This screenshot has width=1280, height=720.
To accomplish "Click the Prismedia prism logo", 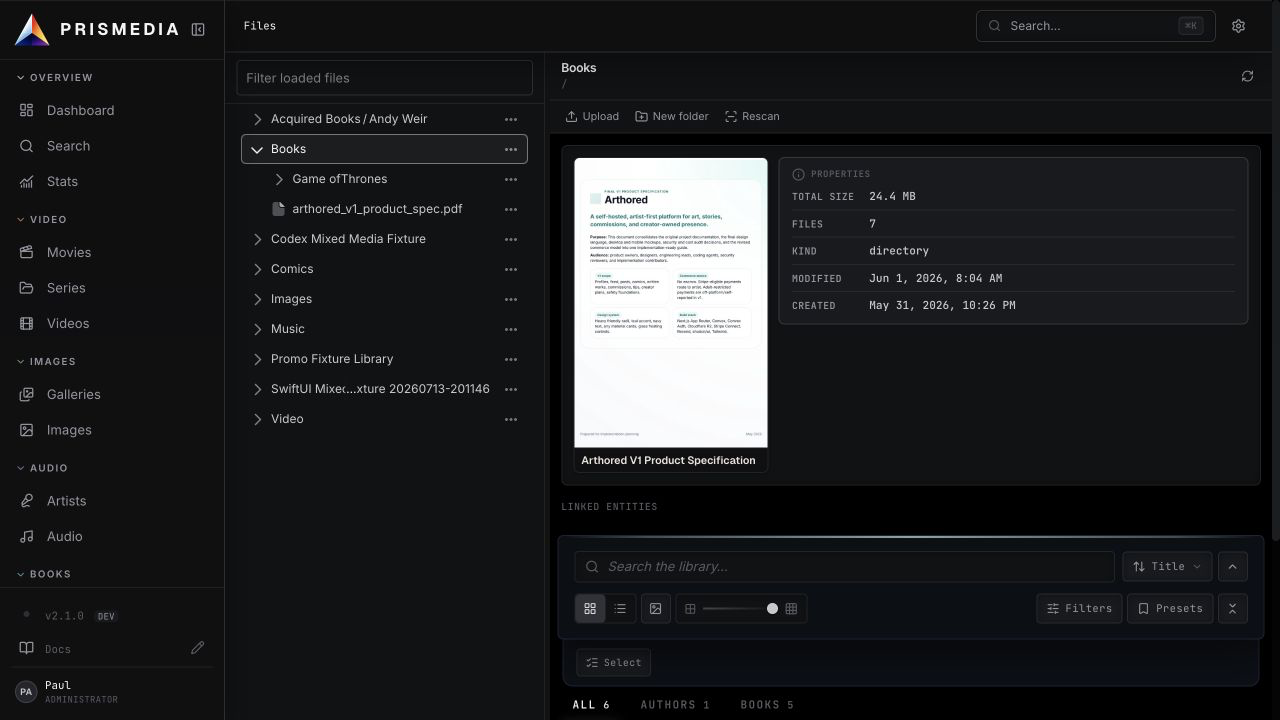I will (x=32, y=30).
